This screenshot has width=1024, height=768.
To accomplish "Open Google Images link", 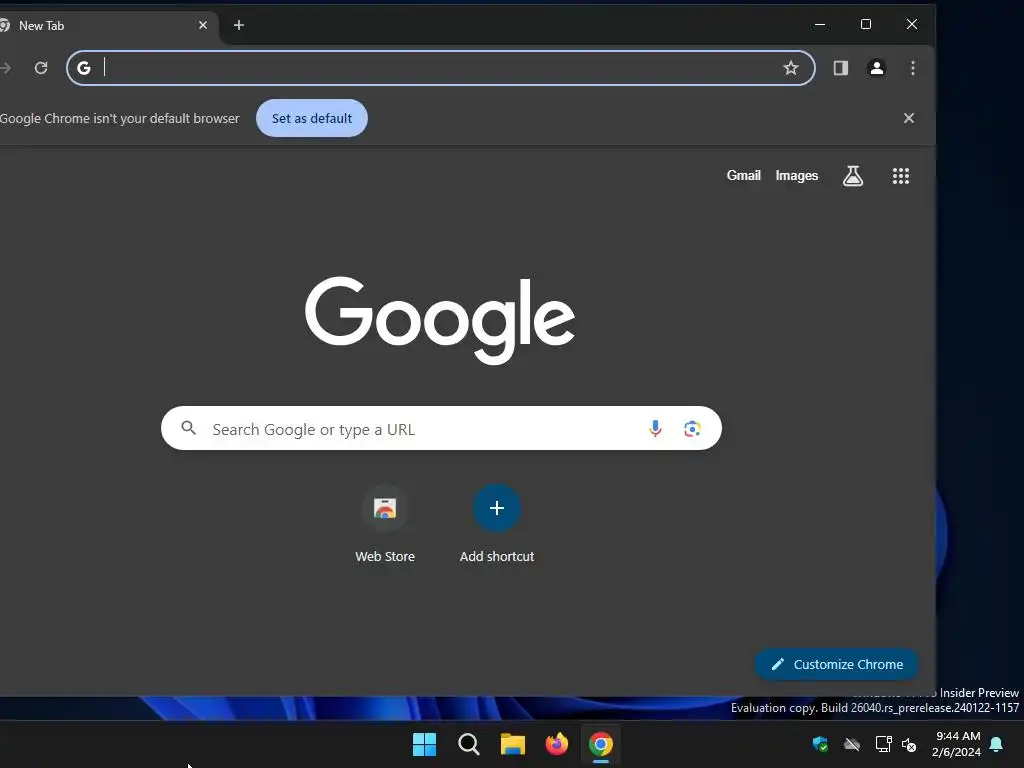I will 797,176.
